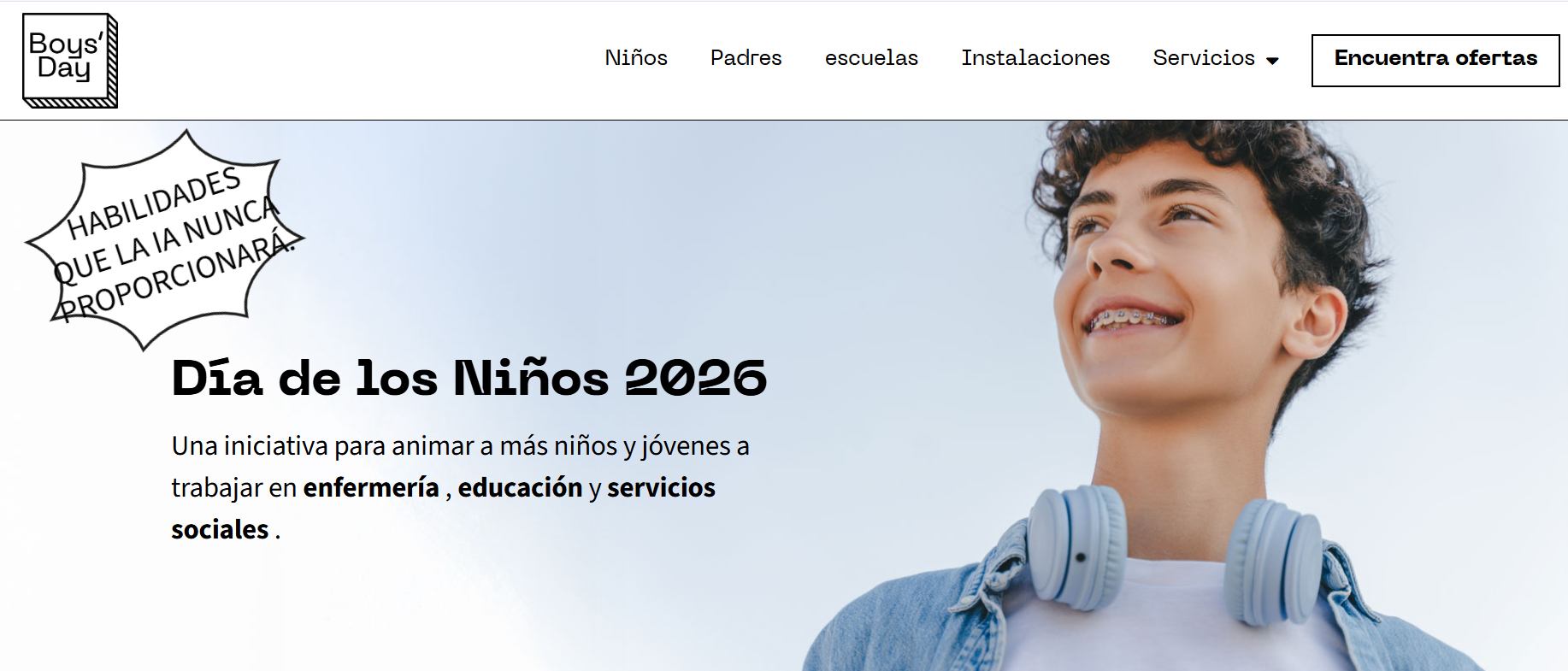This screenshot has width=1568, height=671.
Task: Click the year 2026 in the heading
Action: 696,378
